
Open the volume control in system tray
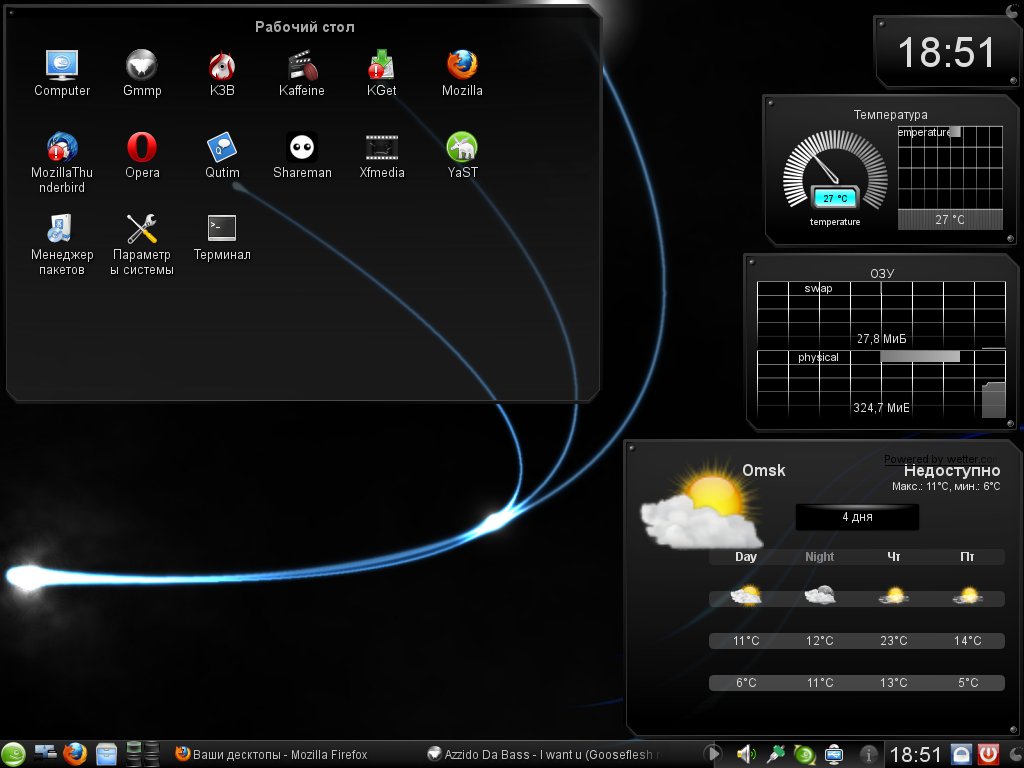[745, 754]
